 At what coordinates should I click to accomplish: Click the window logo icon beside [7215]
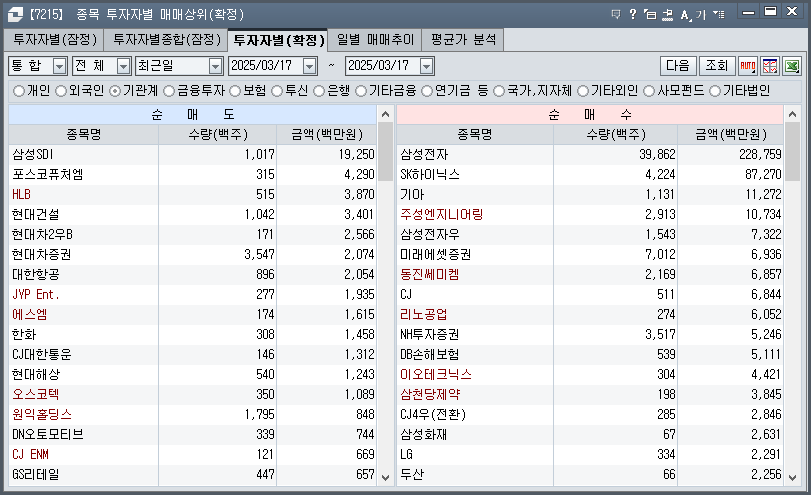tap(15, 14)
